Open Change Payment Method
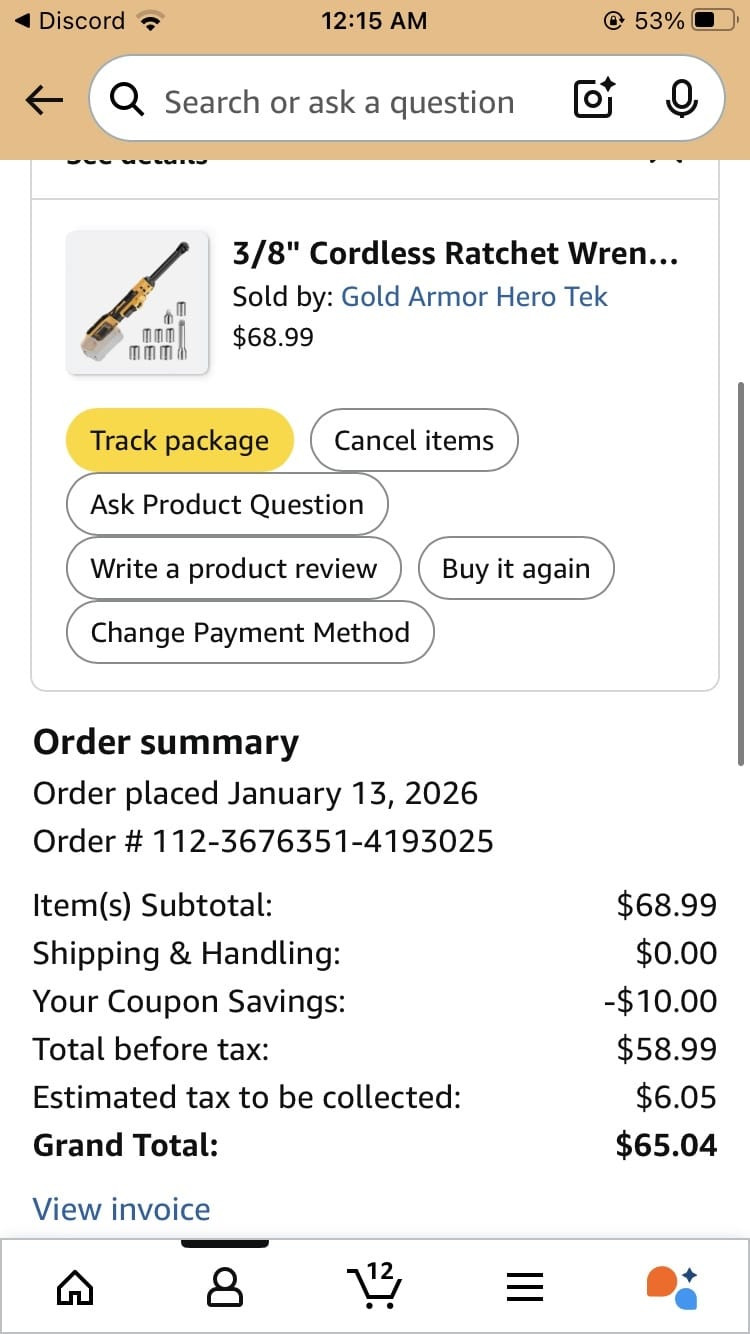 [250, 633]
